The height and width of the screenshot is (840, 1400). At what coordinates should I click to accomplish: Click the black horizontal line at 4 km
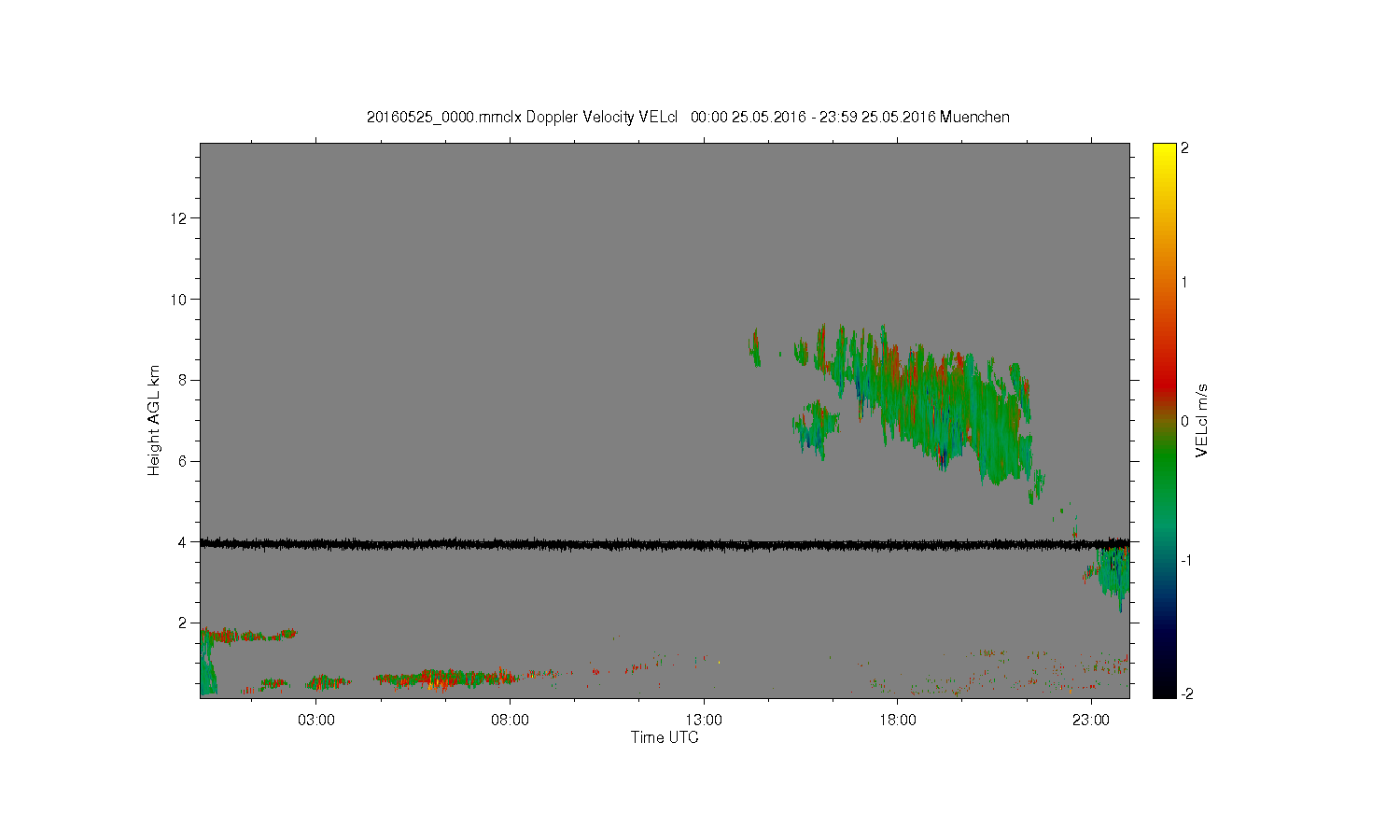click(x=665, y=543)
